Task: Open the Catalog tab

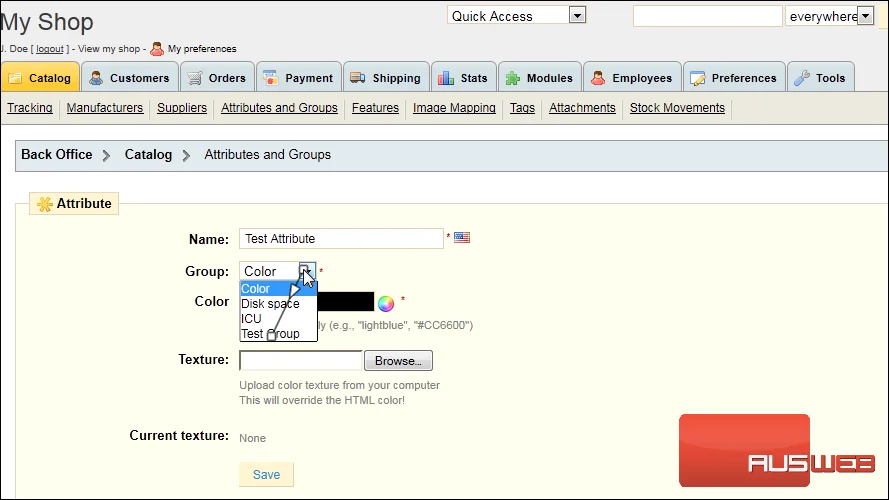Action: click(40, 77)
